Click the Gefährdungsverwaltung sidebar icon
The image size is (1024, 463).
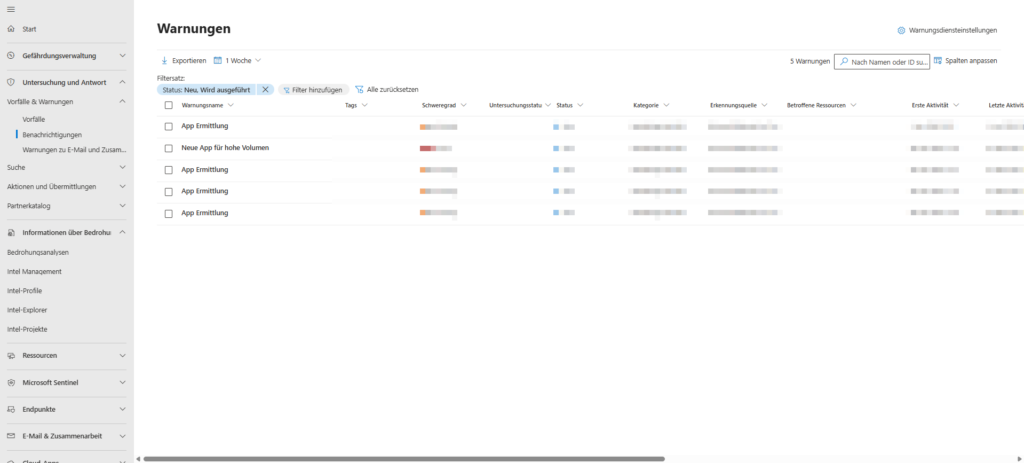(x=11, y=56)
